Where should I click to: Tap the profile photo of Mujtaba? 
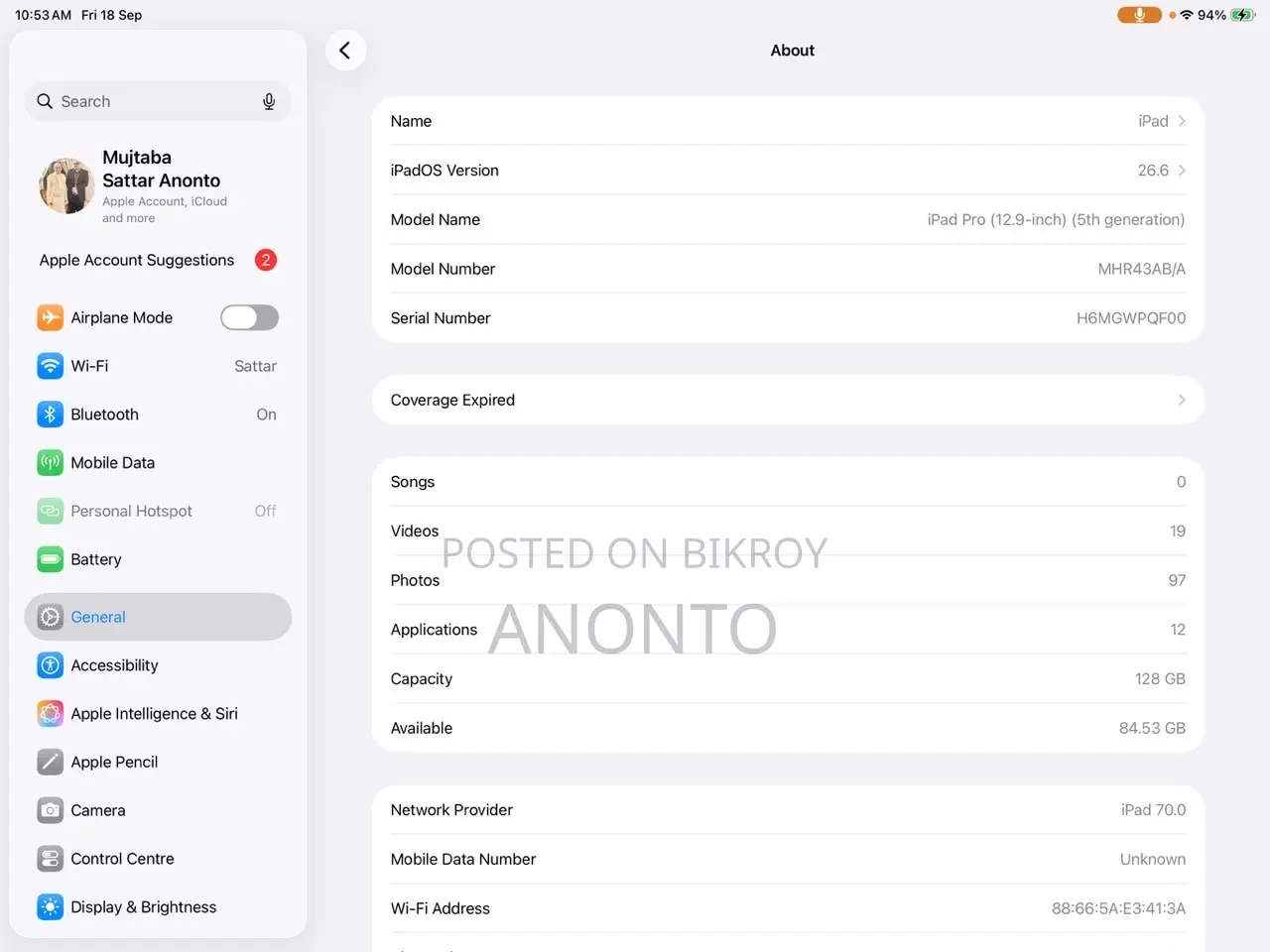[x=66, y=185]
